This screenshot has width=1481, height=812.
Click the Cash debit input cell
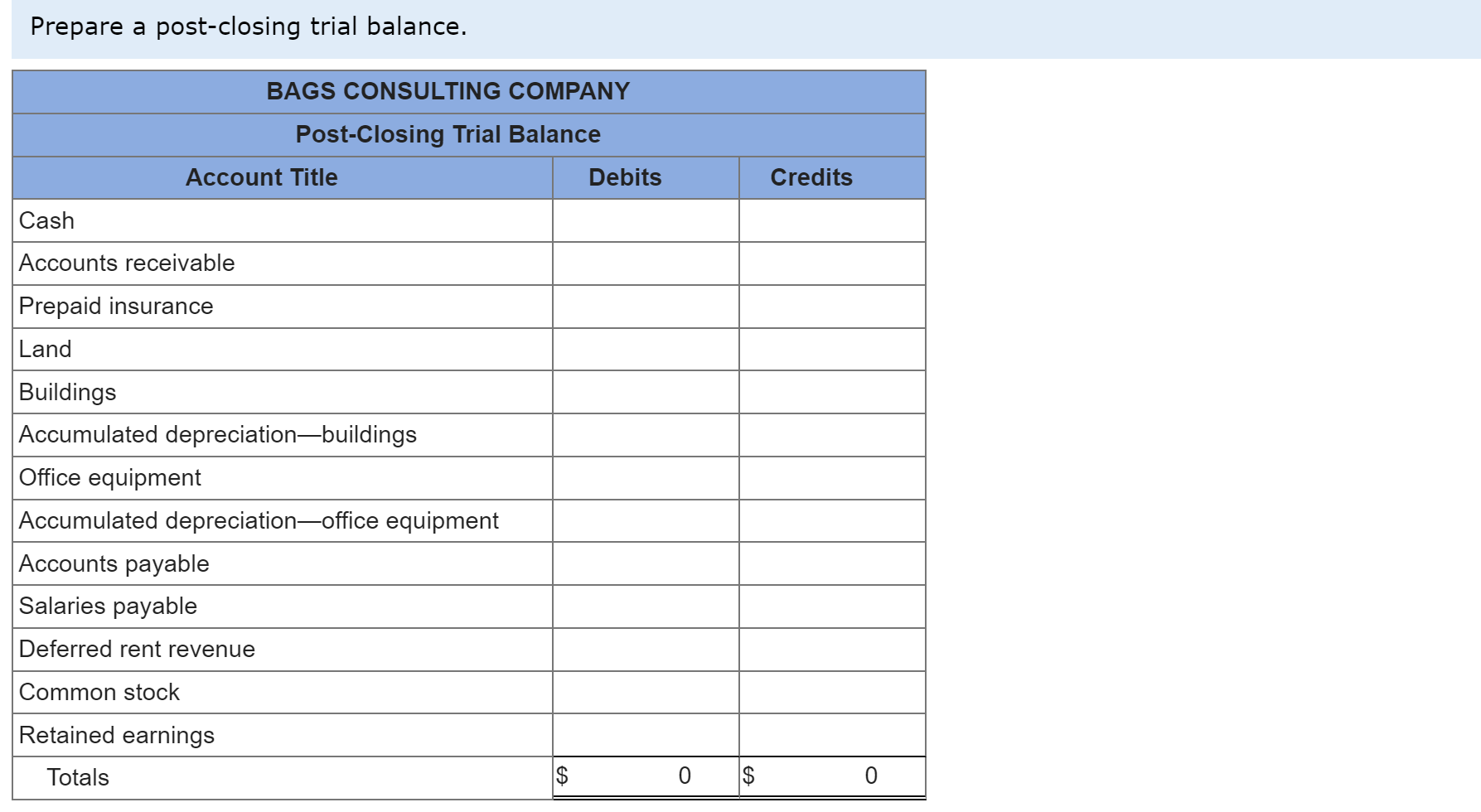[x=645, y=220]
